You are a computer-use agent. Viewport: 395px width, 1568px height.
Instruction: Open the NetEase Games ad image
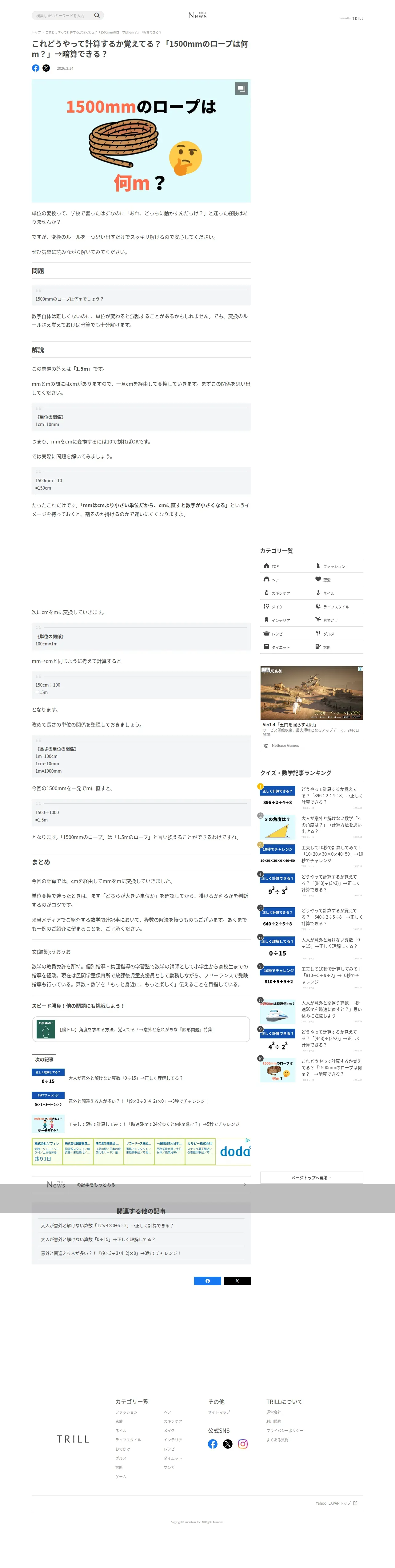312,693
